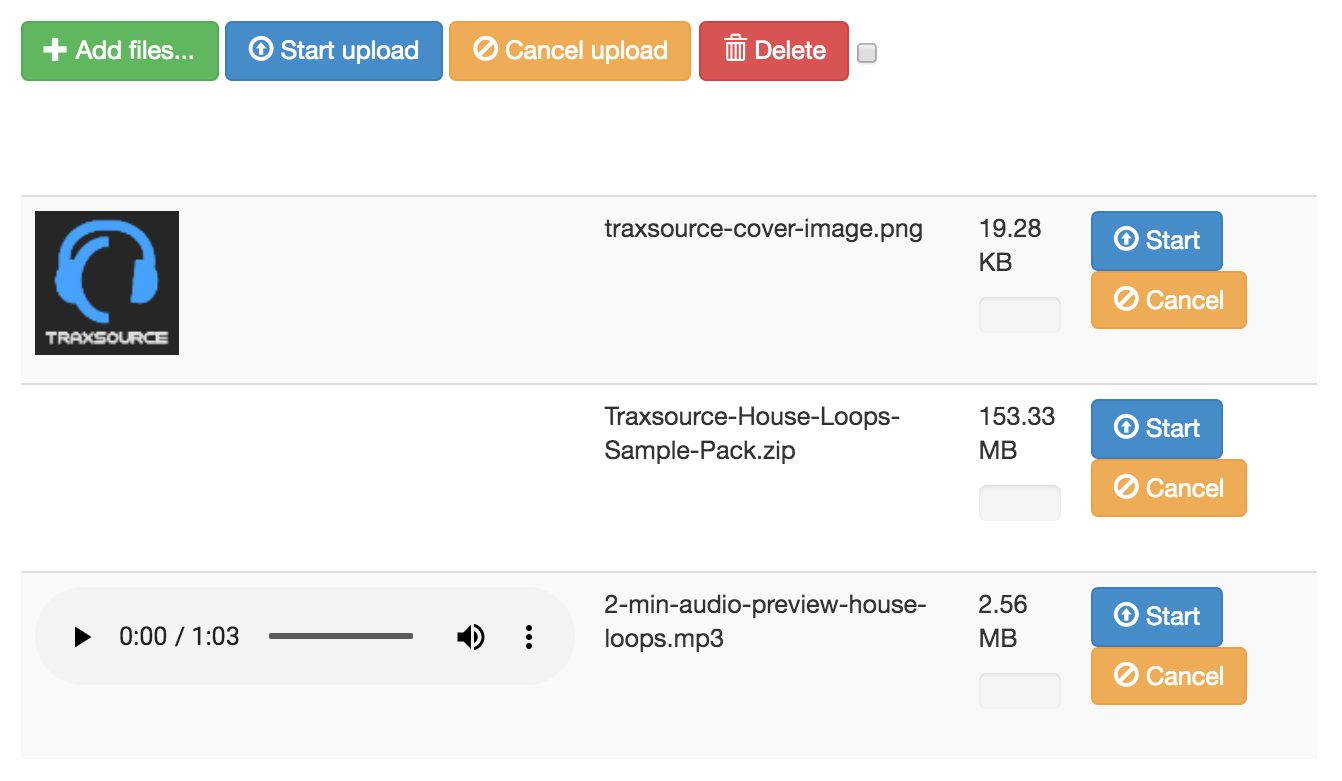The image size is (1342, 781).
Task: Open the Traxsource cover image thumbnail
Action: (107, 283)
